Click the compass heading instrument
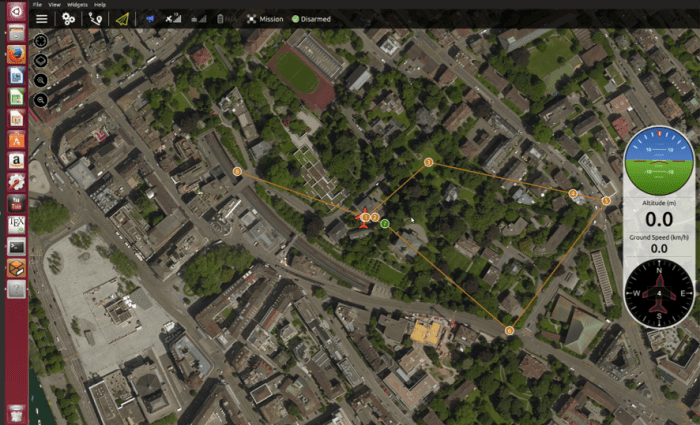 tap(659, 292)
